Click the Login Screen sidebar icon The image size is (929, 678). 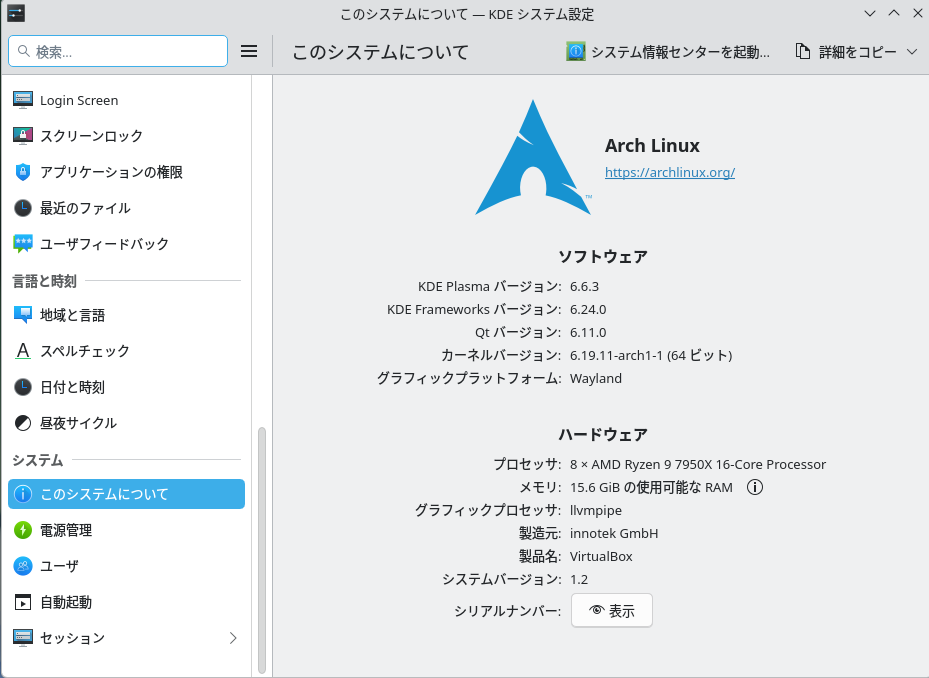[x=22, y=100]
